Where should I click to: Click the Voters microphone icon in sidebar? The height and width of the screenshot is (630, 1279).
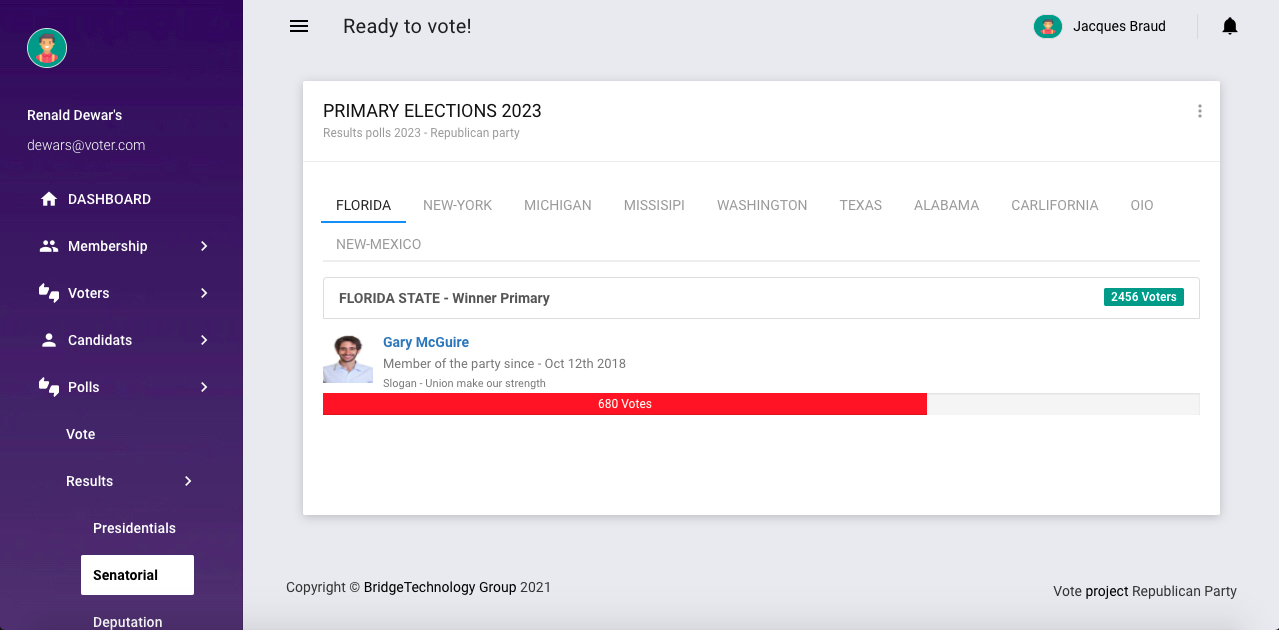(x=48, y=292)
